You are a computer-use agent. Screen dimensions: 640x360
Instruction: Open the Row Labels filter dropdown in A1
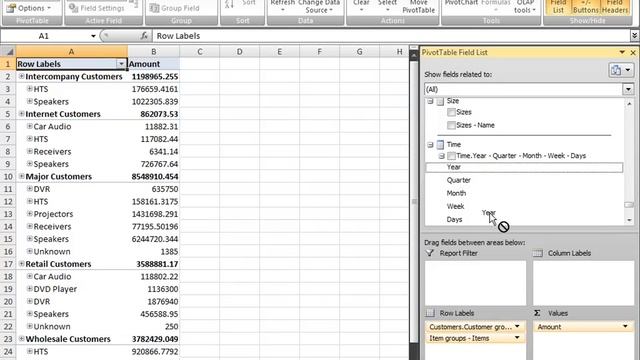(121, 64)
